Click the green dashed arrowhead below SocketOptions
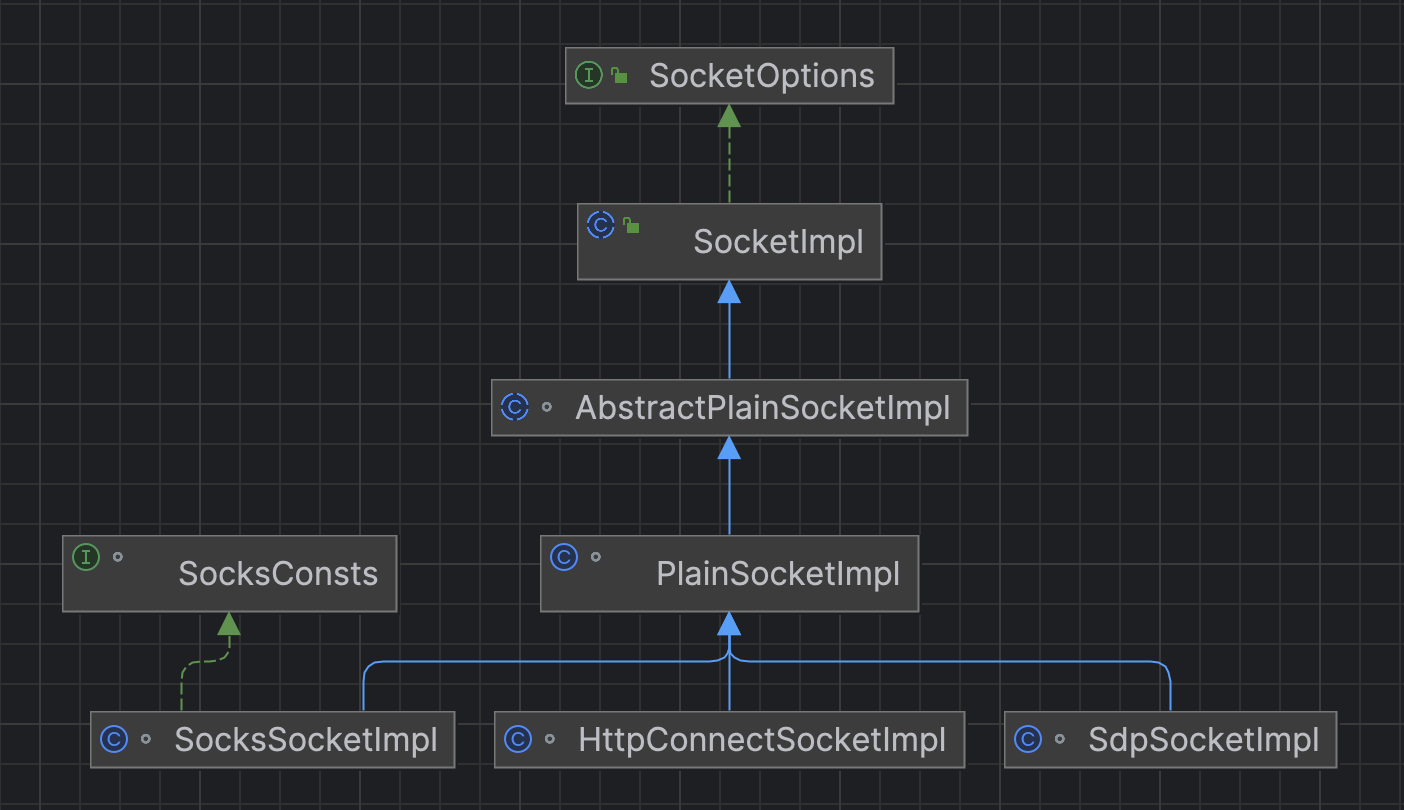The height and width of the screenshot is (810, 1404). coord(729,116)
